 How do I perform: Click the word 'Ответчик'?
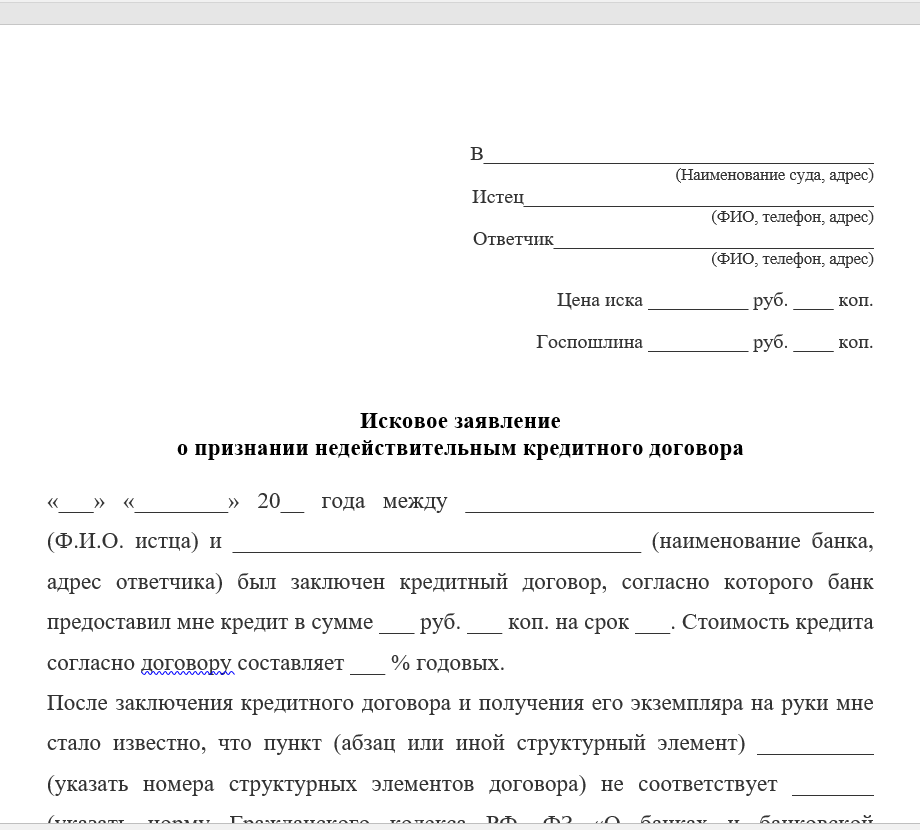click(513, 239)
